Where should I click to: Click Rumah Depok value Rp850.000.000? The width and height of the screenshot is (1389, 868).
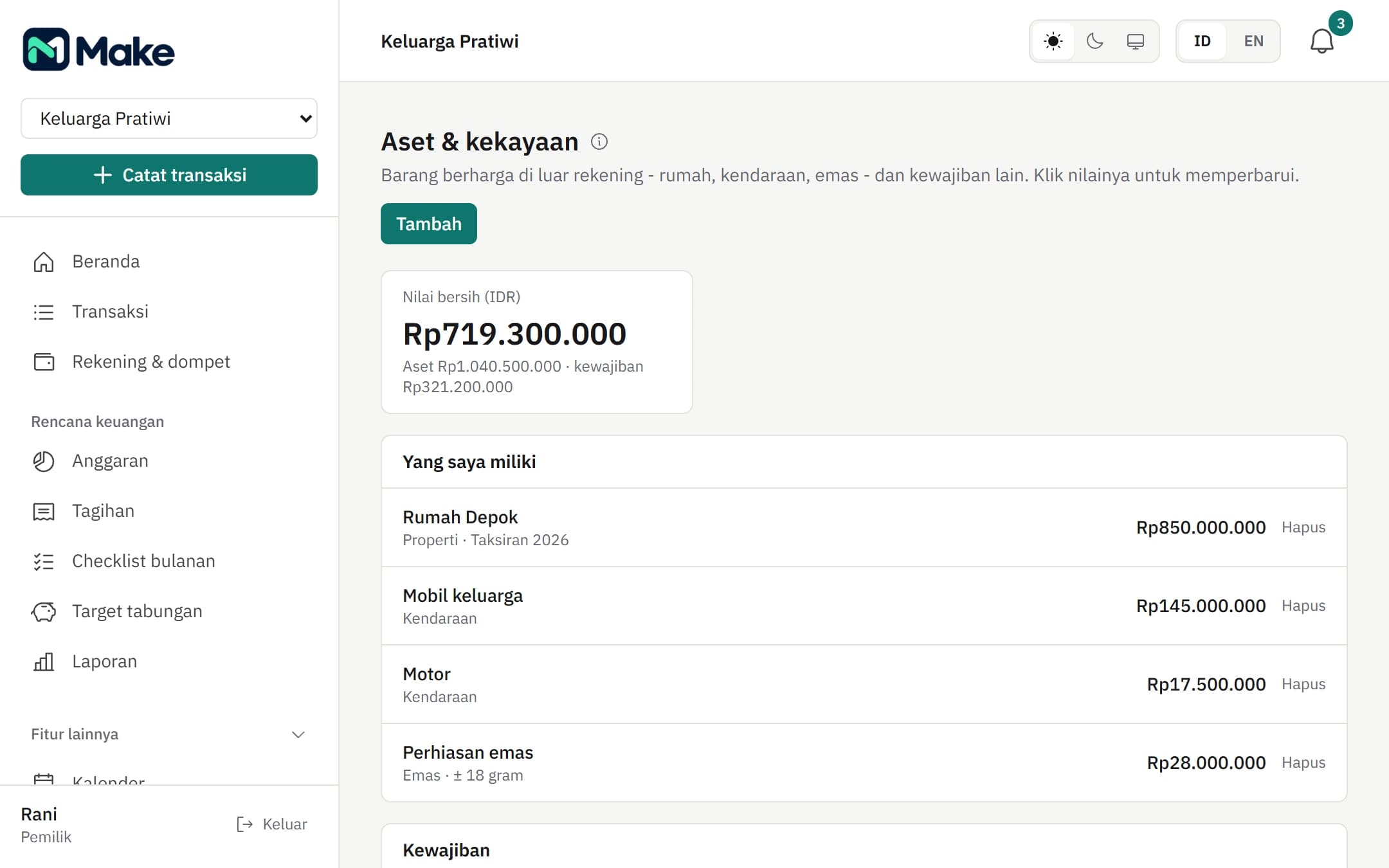(x=1201, y=527)
